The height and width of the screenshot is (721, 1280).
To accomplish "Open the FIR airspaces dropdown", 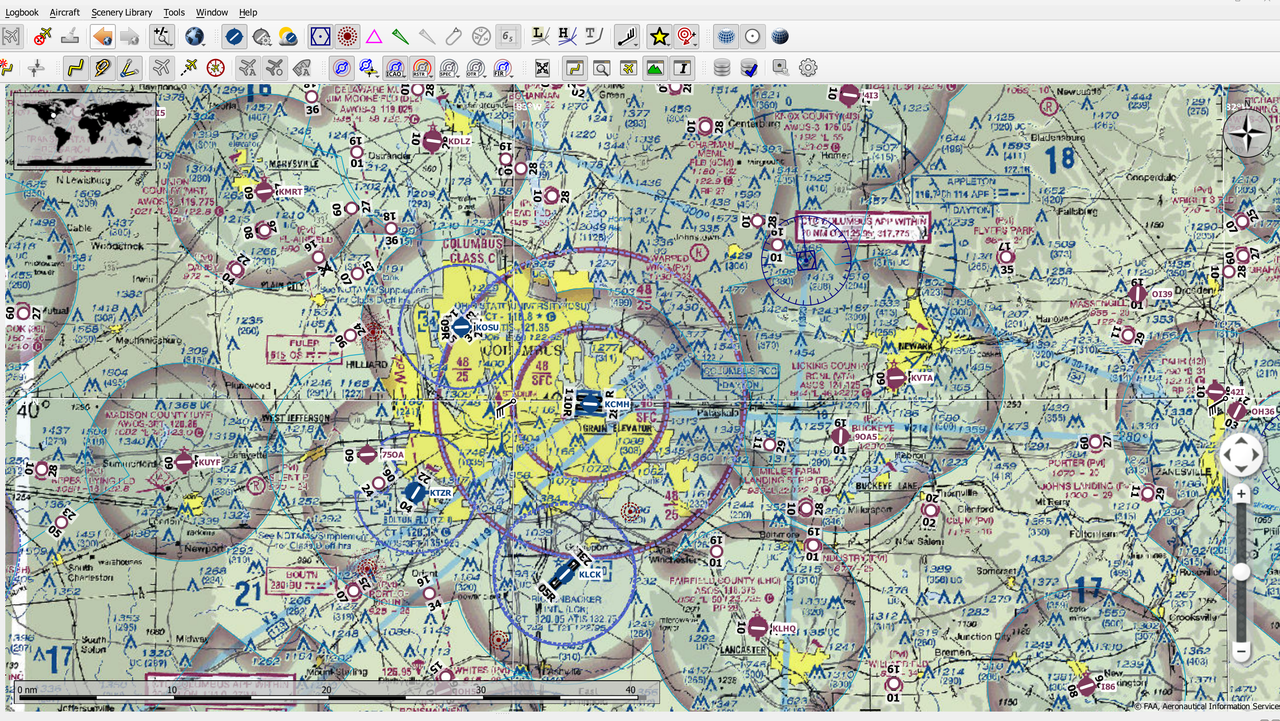I will tap(503, 68).
